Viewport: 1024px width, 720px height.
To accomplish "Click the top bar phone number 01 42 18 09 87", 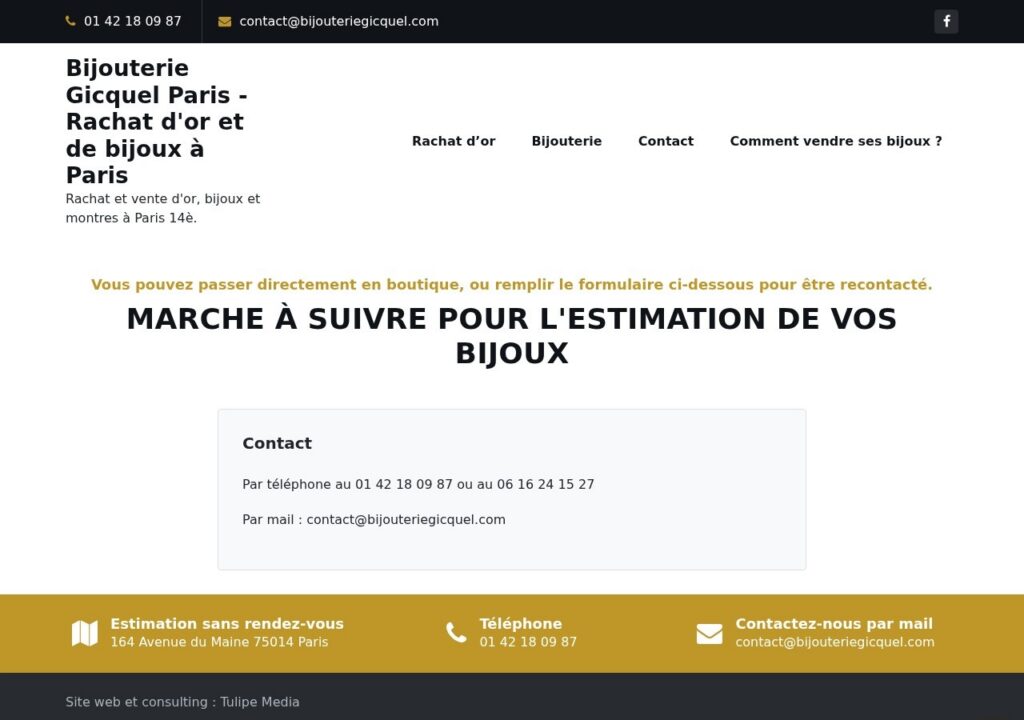I will 133,21.
